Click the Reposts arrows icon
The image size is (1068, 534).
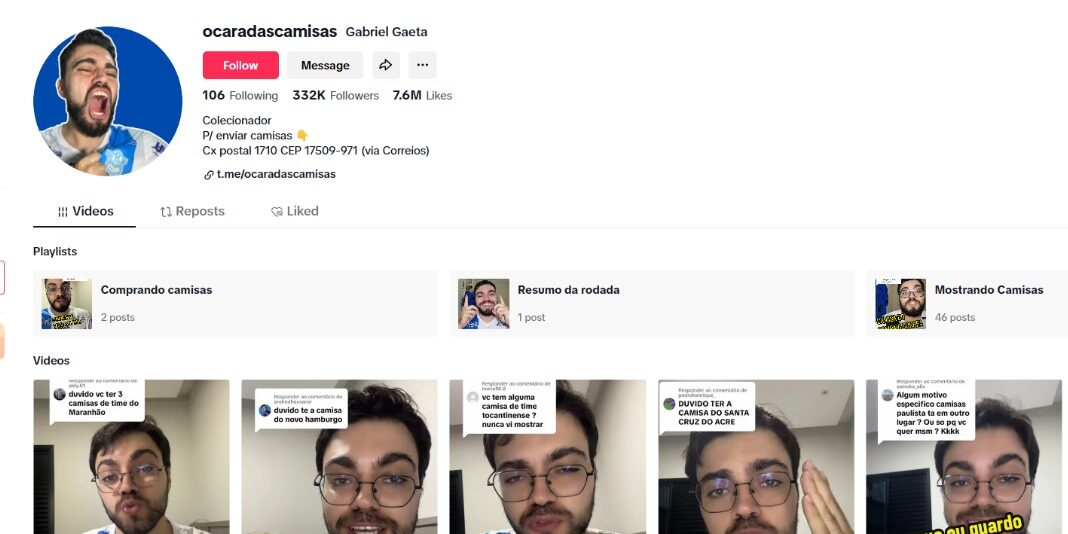coord(166,212)
